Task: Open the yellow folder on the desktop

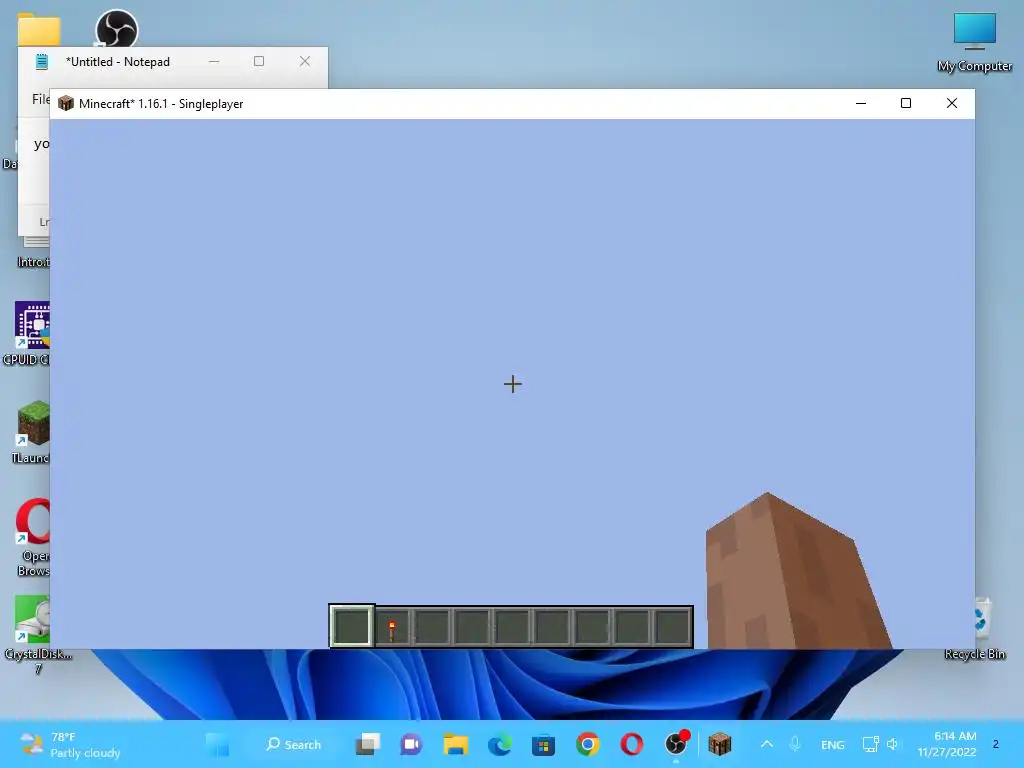Action: [39, 30]
